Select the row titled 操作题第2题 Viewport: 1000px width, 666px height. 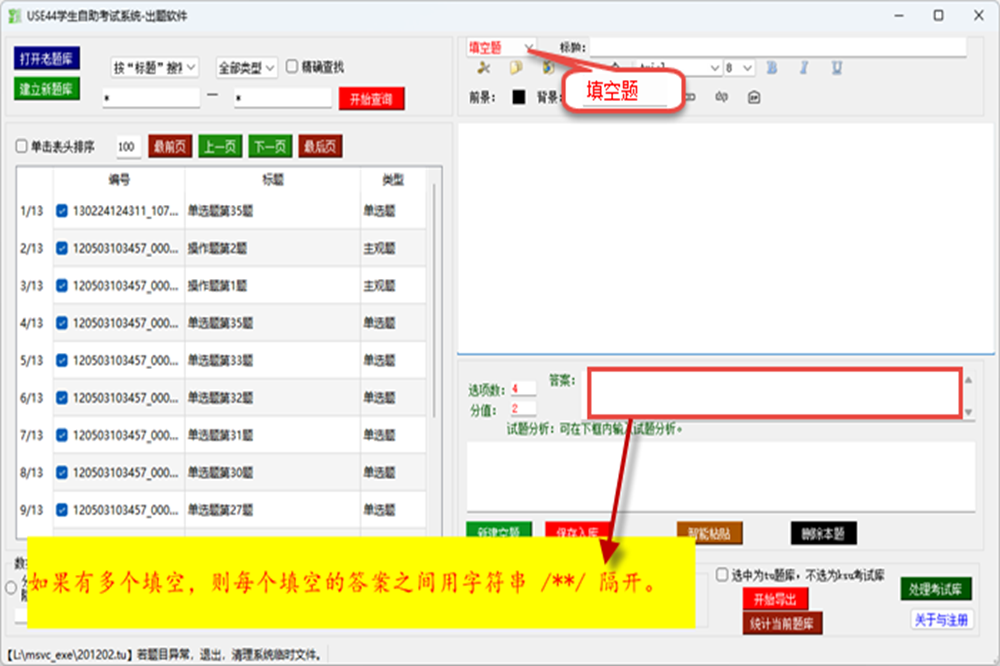[x=221, y=248]
